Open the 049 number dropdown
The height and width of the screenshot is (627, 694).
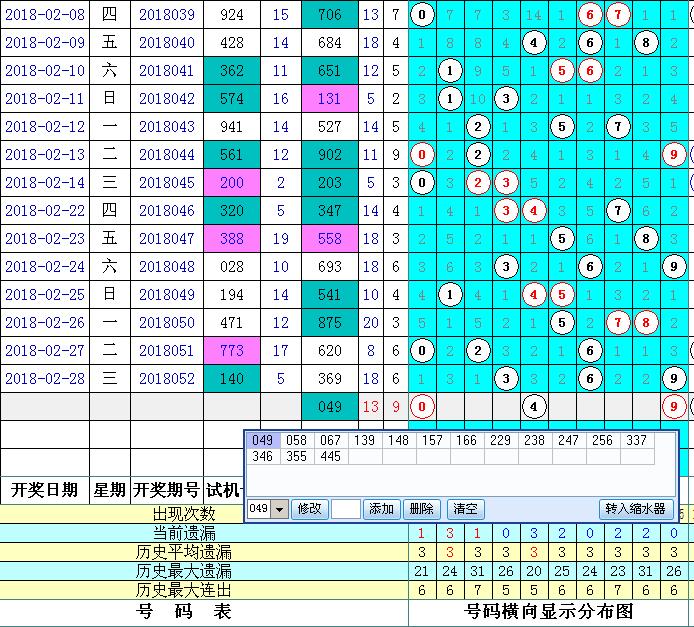279,509
